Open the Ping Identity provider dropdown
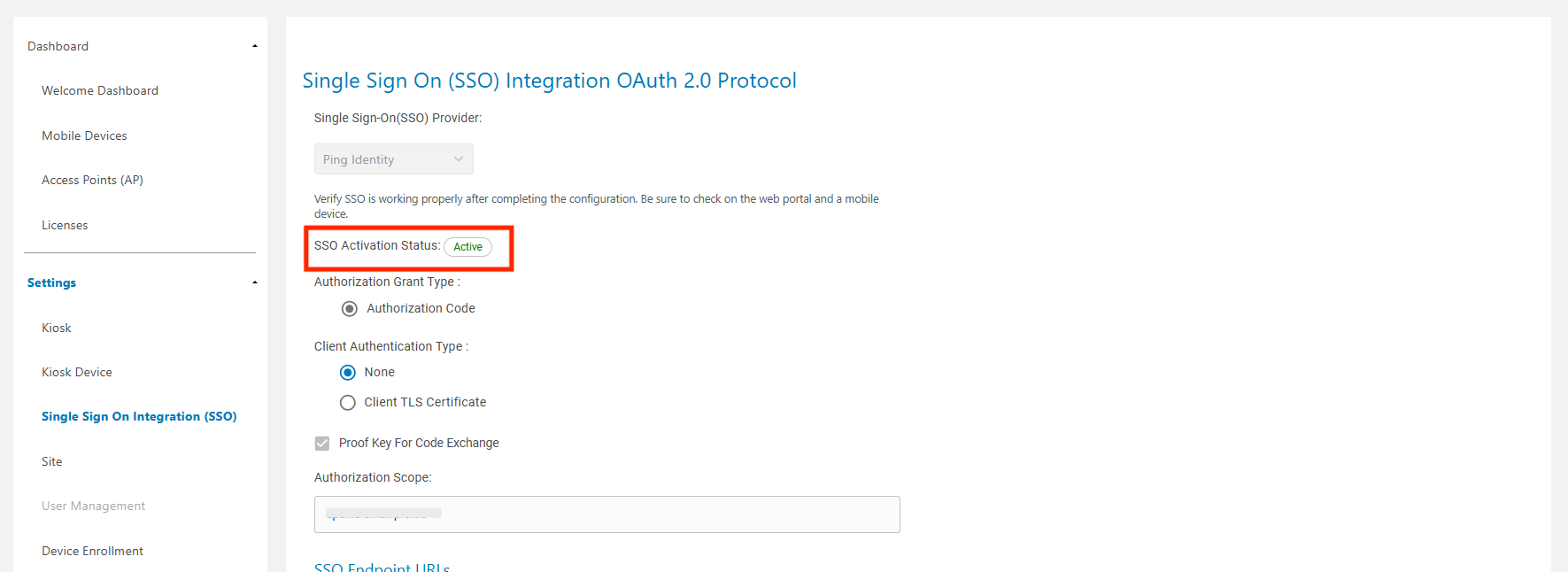Viewport: 1568px width, 572px height. (x=393, y=159)
